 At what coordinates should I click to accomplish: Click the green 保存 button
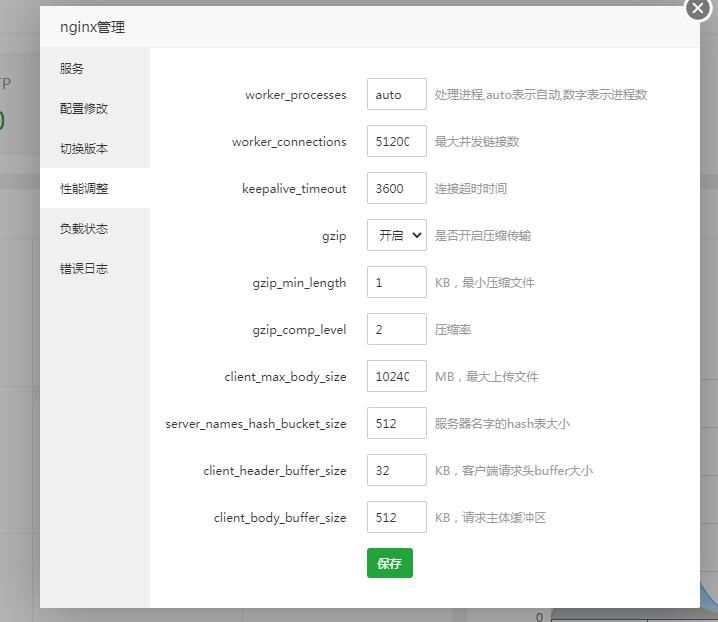[389, 564]
